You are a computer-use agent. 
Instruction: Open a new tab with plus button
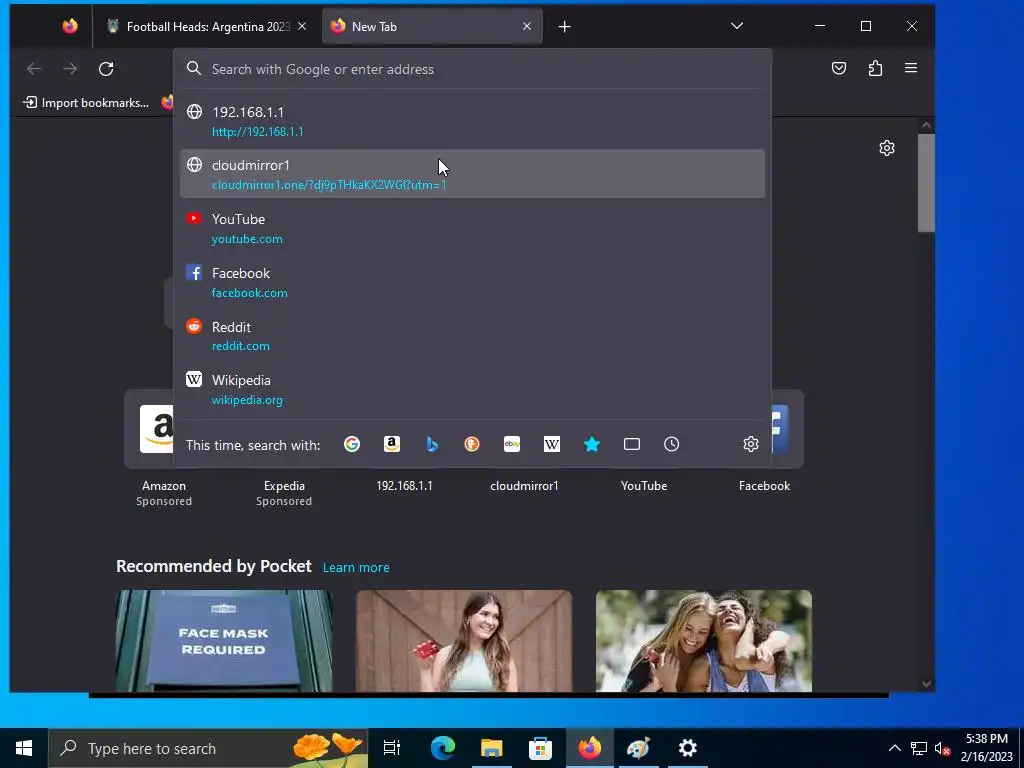click(565, 26)
